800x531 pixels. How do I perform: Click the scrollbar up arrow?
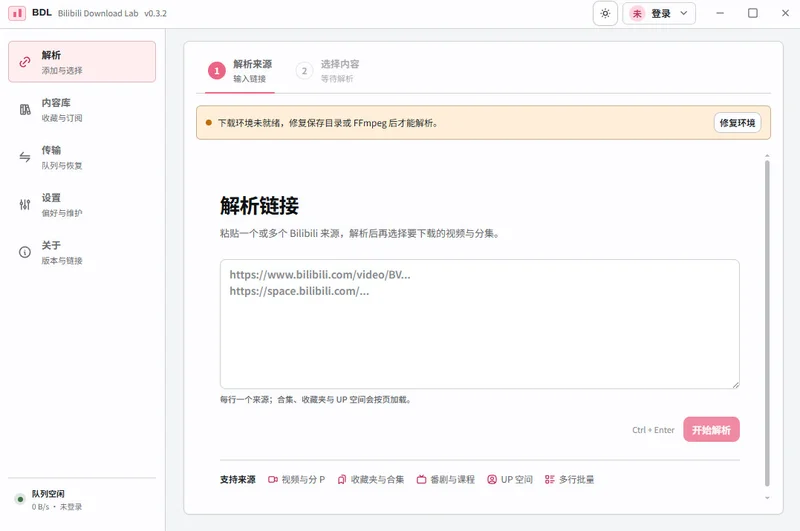767,156
